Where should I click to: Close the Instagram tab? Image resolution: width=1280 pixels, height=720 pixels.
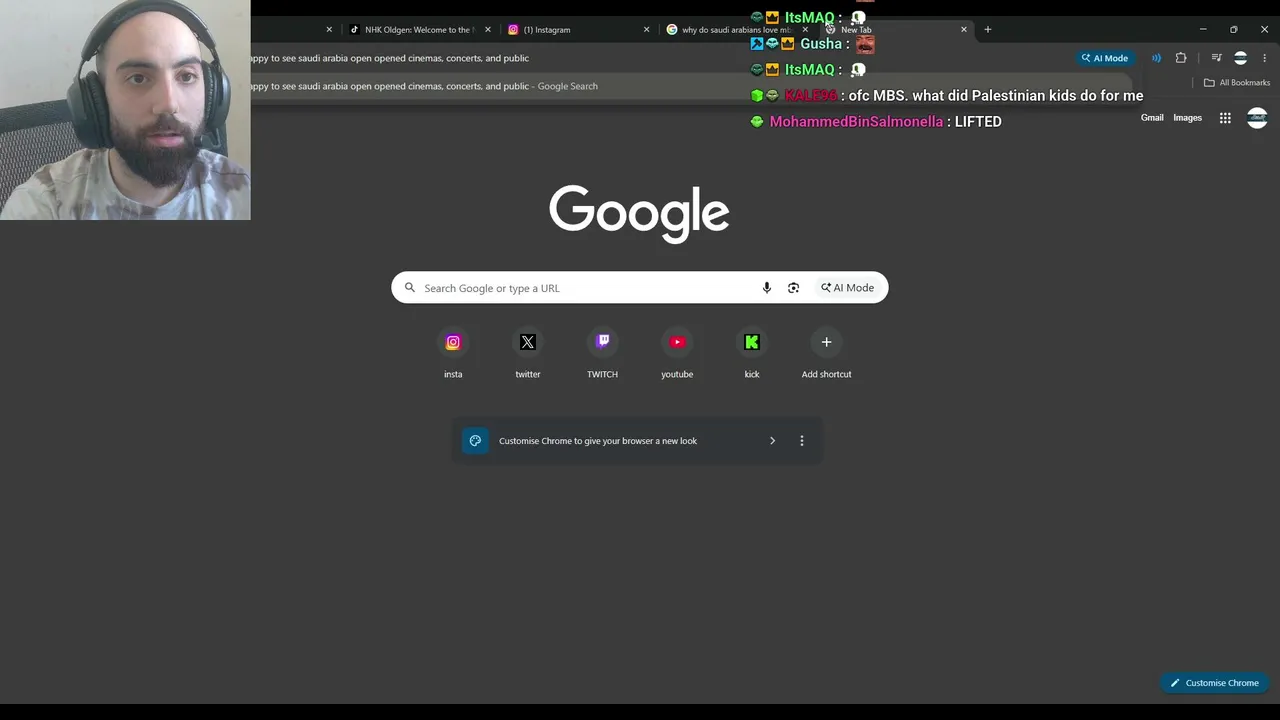(646, 30)
